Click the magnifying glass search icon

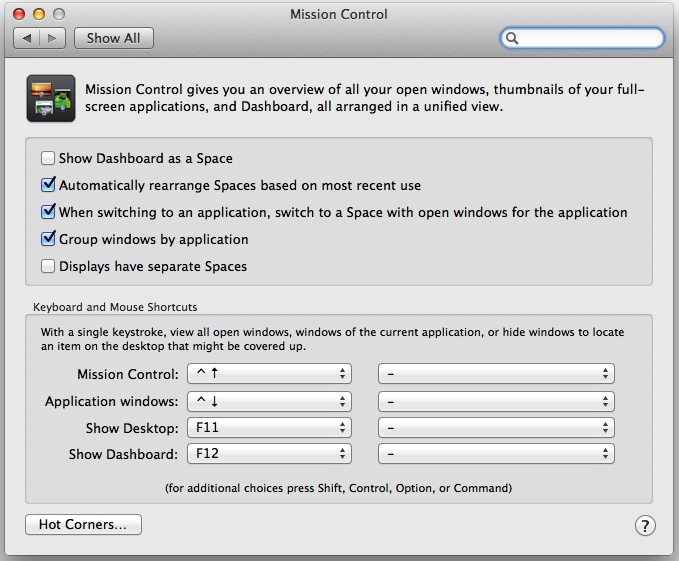[512, 38]
